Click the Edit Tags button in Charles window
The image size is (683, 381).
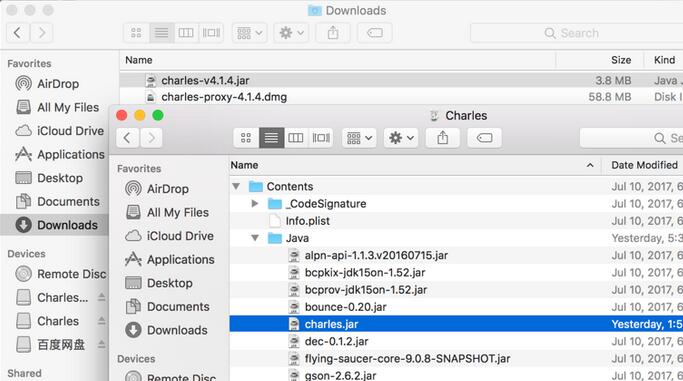click(484, 138)
